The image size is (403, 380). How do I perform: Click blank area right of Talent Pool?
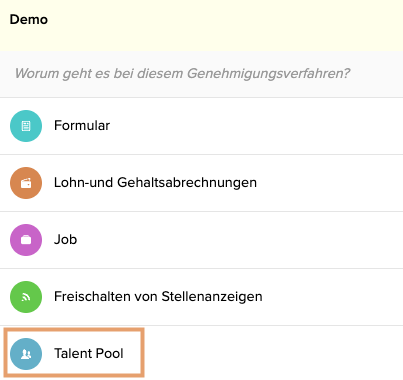pyautogui.click(x=273, y=354)
